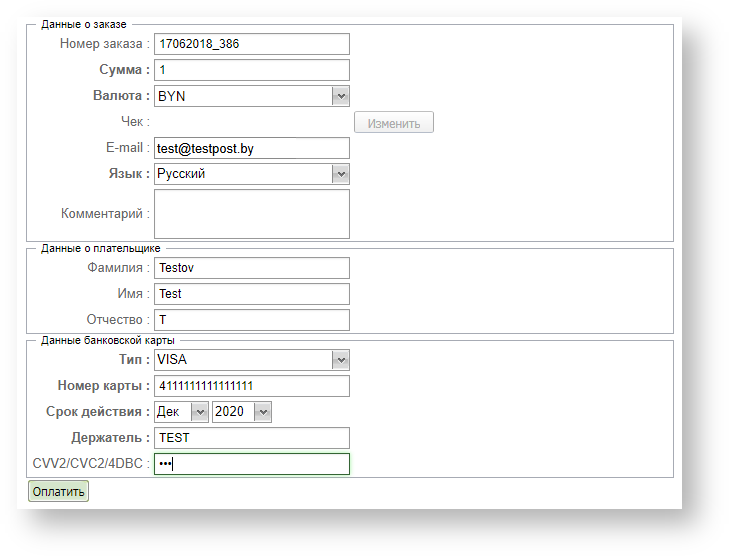730x557 pixels.
Task: Open the card Тип dropdown showing VISA
Action: click(x=251, y=360)
